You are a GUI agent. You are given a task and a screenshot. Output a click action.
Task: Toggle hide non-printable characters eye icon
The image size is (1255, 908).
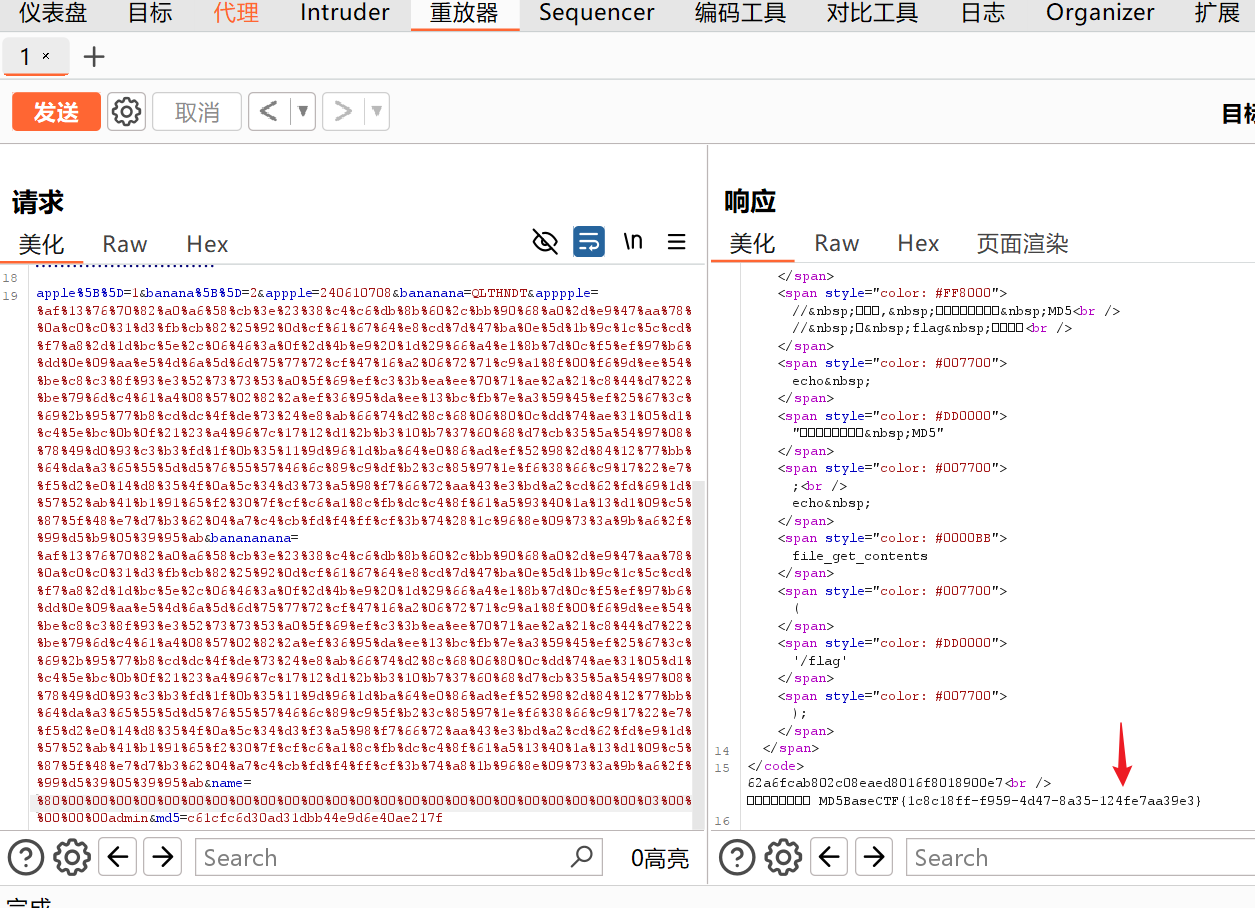tap(545, 241)
